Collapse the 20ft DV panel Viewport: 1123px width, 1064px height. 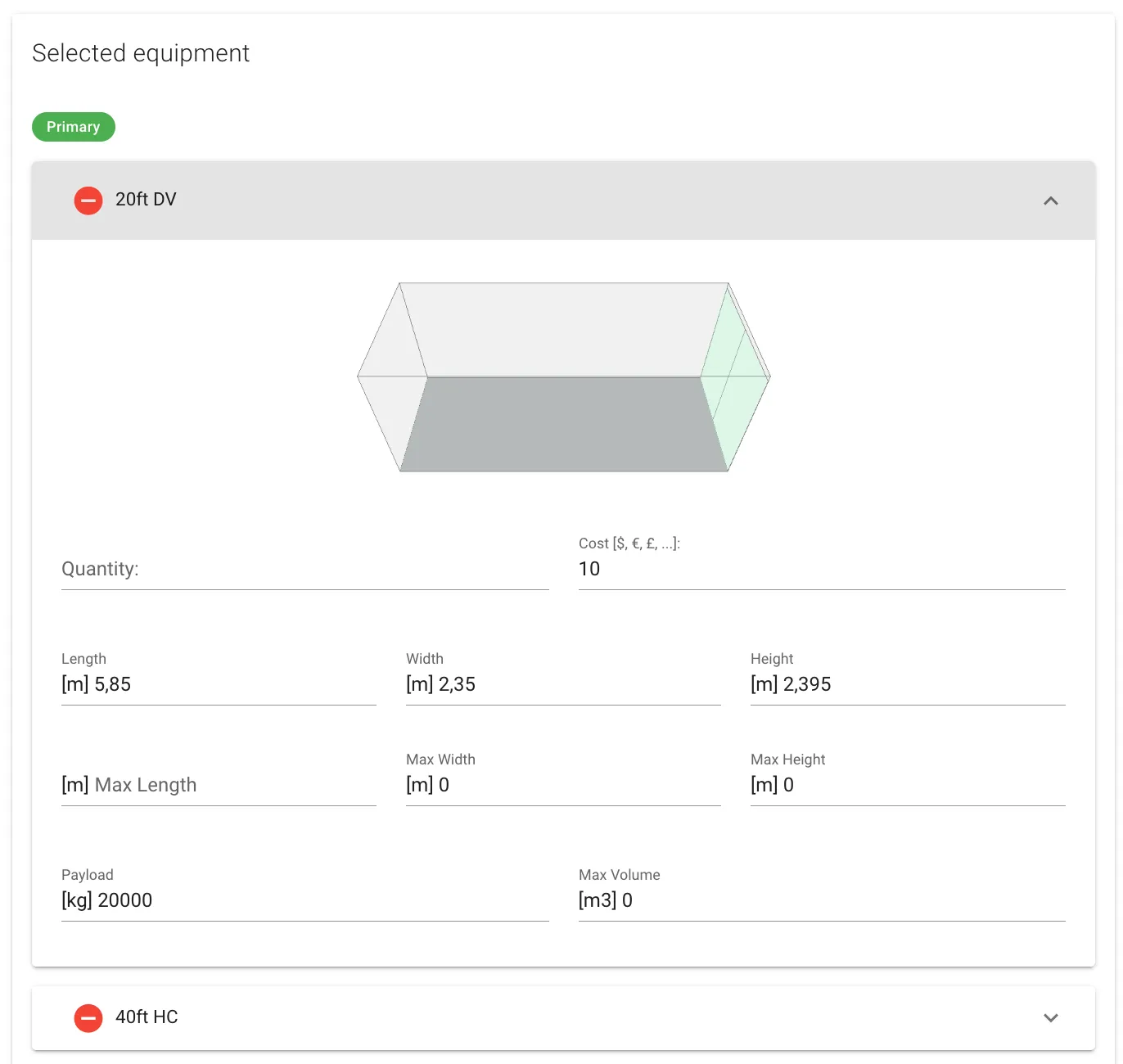pyautogui.click(x=1050, y=201)
